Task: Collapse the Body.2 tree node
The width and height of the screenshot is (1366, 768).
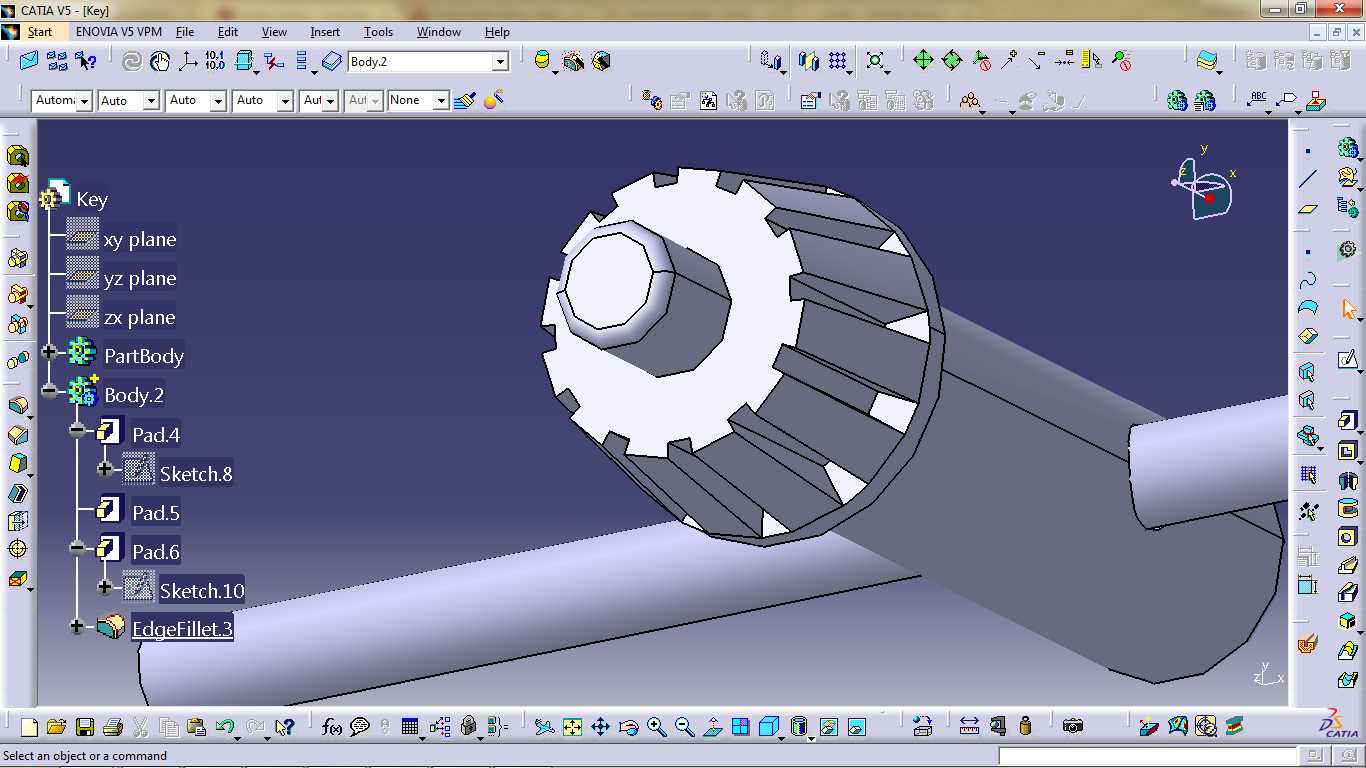Action: click(49, 391)
